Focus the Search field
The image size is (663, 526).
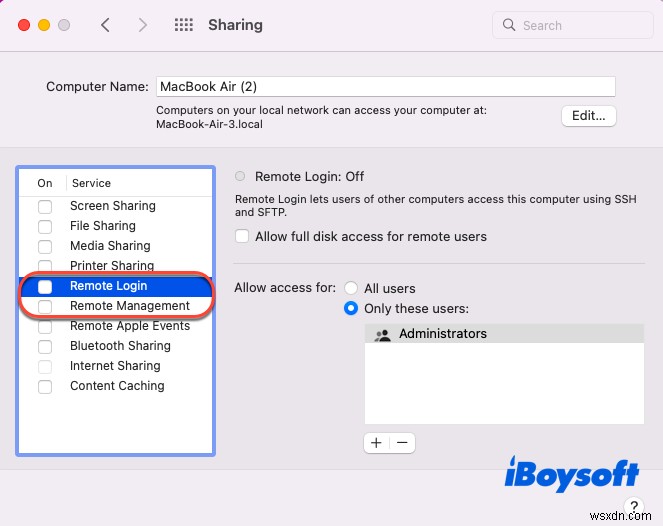point(573,25)
